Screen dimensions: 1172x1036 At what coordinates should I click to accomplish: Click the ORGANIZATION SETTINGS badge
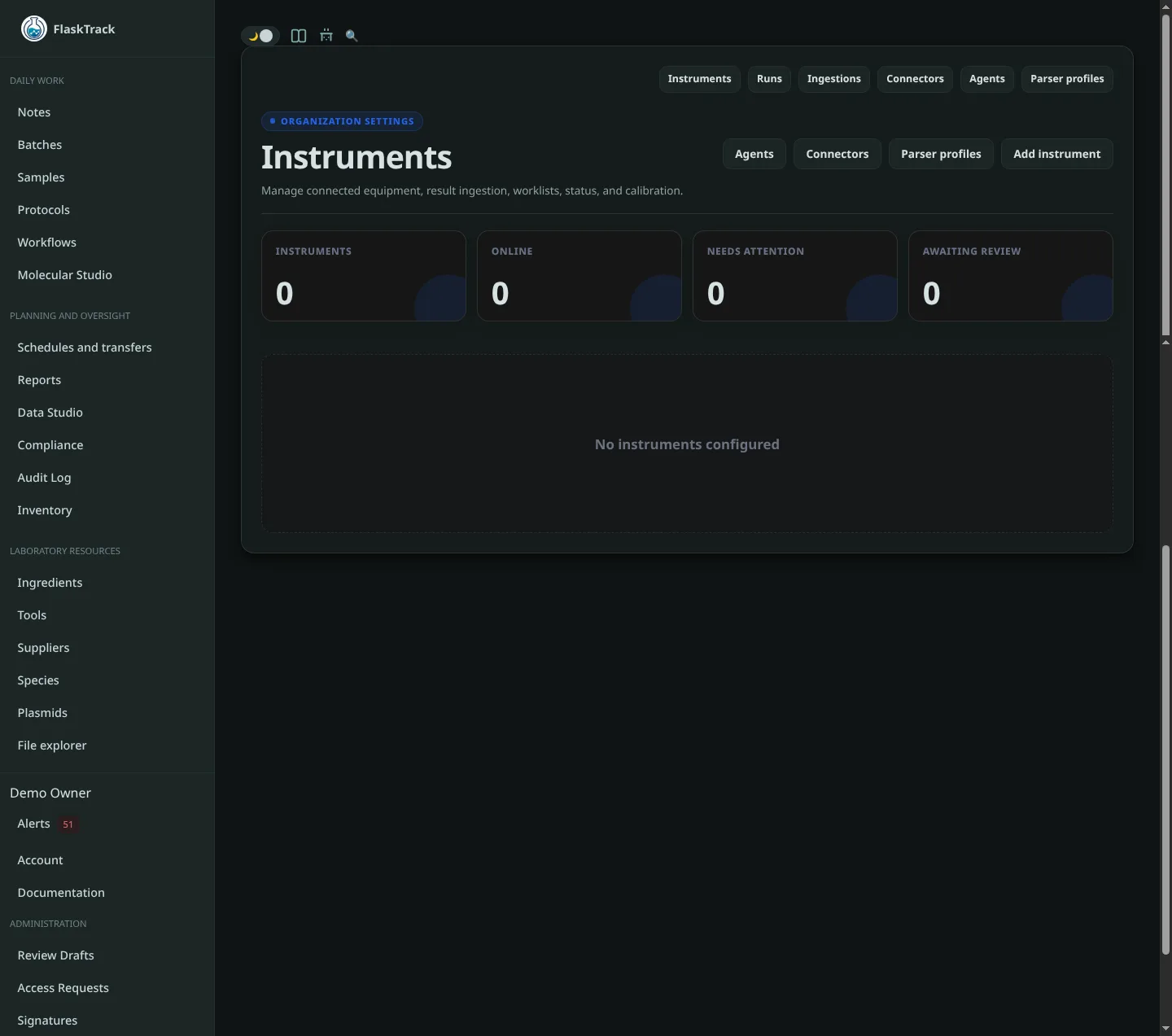tap(342, 121)
